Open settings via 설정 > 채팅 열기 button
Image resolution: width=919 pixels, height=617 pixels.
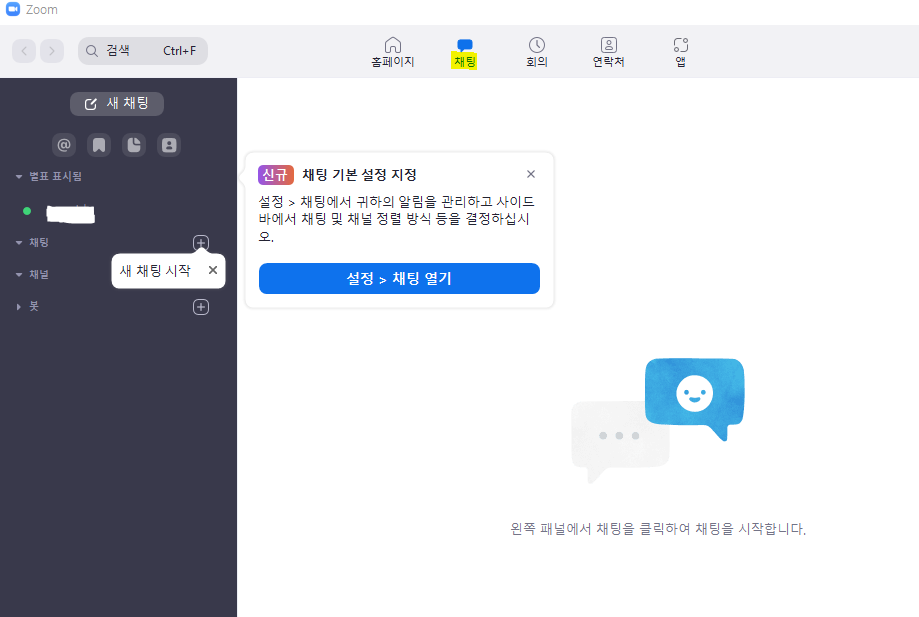pos(399,278)
